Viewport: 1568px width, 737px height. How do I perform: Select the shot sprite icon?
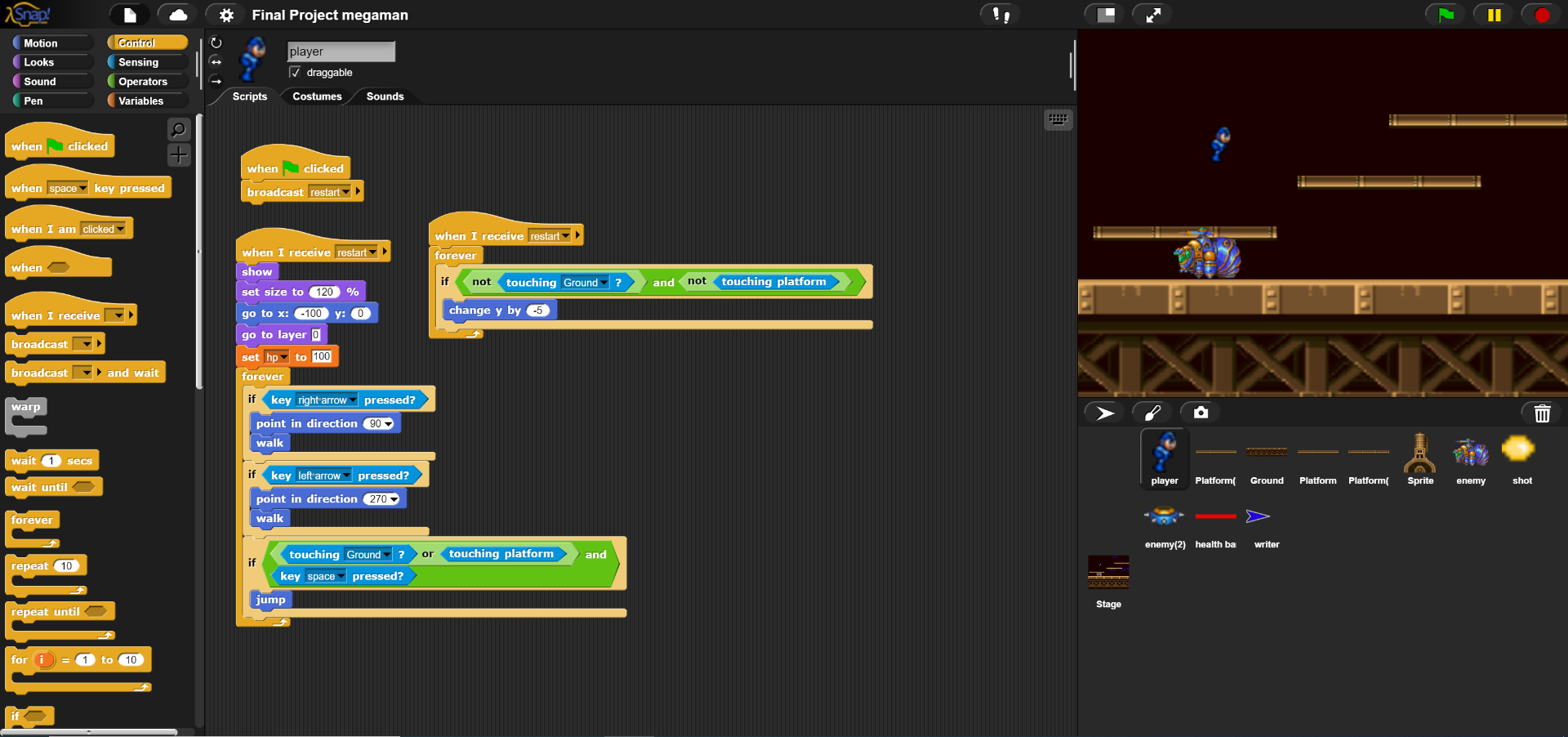(x=1522, y=458)
